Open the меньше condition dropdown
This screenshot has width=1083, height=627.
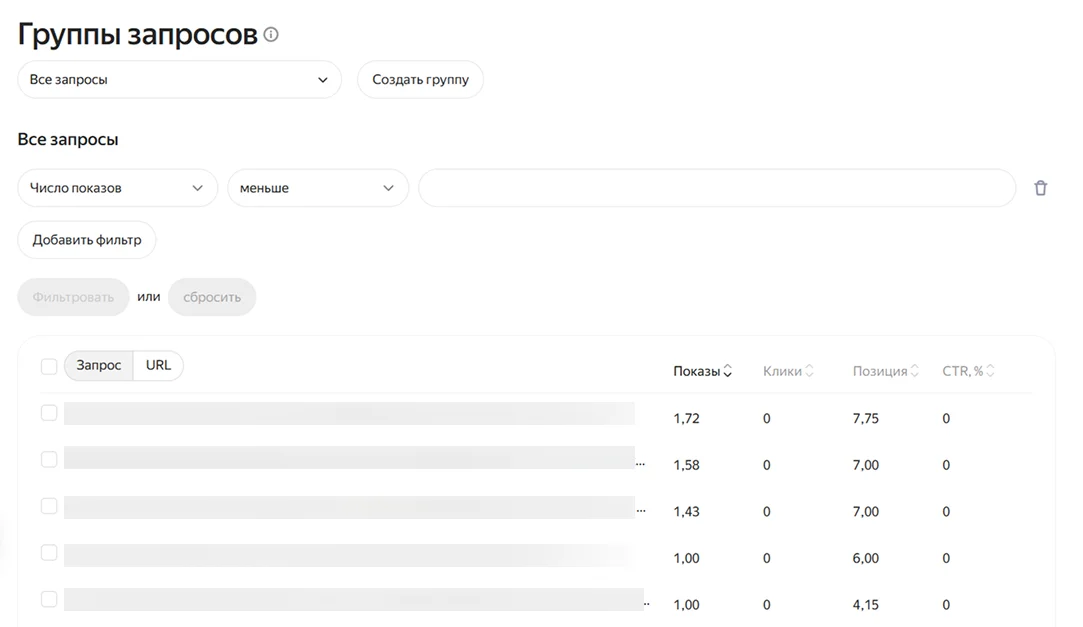(x=318, y=188)
